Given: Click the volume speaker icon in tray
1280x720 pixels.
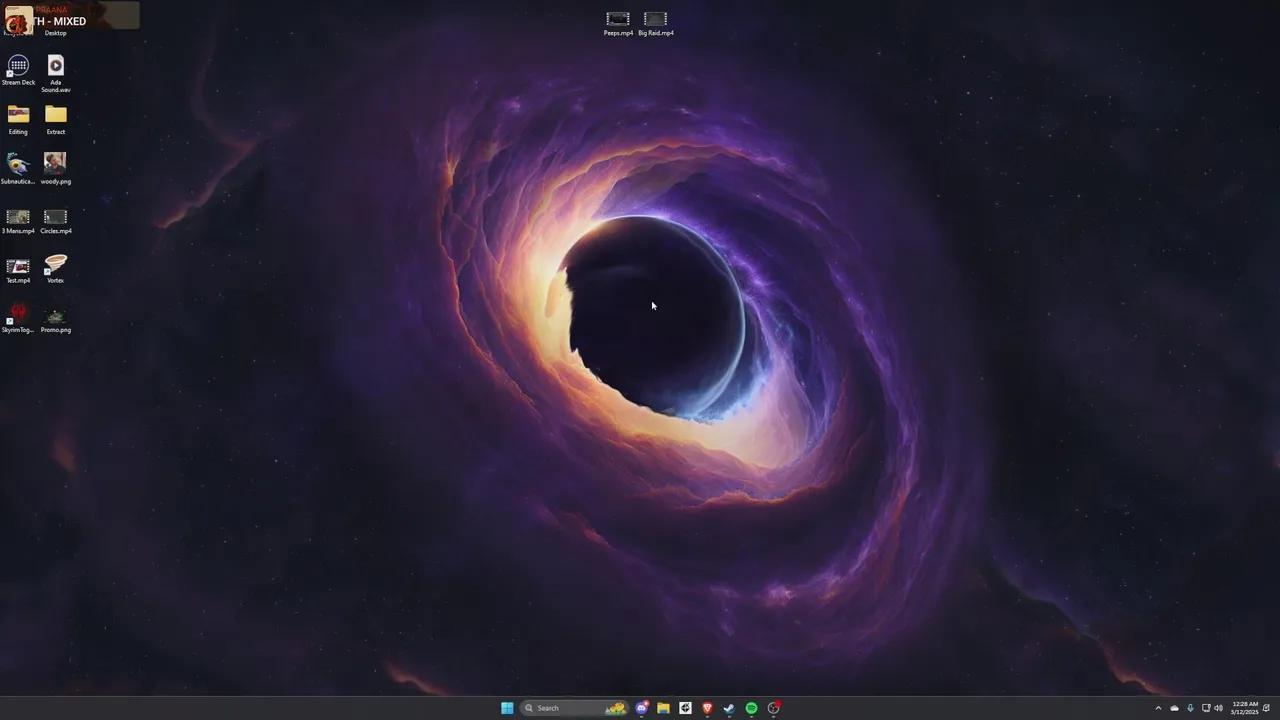Looking at the screenshot, I should point(1218,708).
